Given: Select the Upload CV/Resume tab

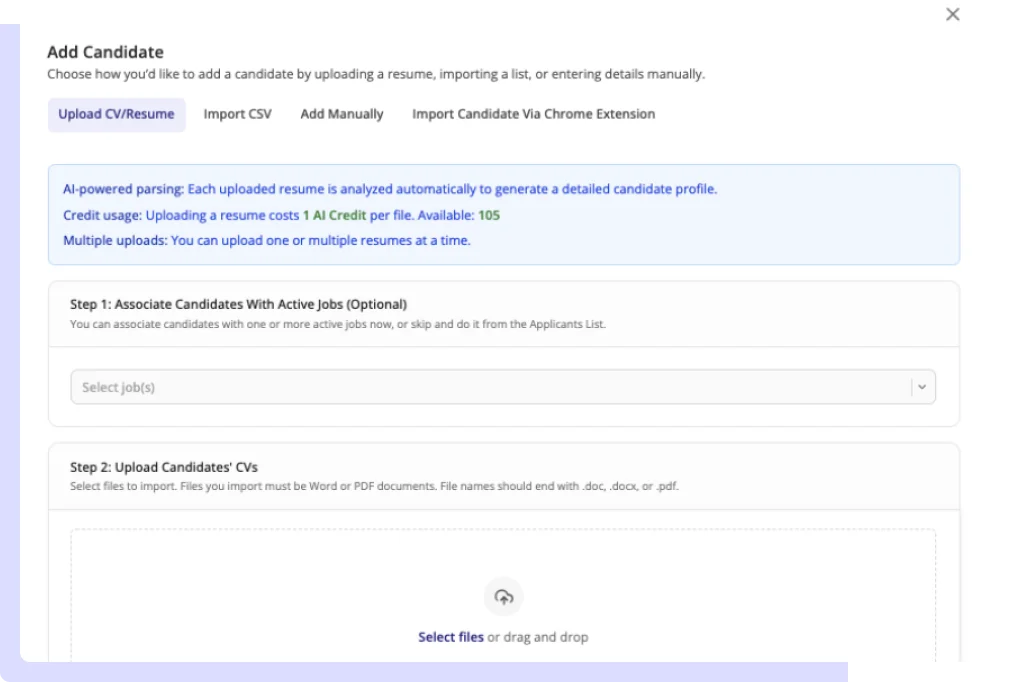Looking at the screenshot, I should [116, 114].
